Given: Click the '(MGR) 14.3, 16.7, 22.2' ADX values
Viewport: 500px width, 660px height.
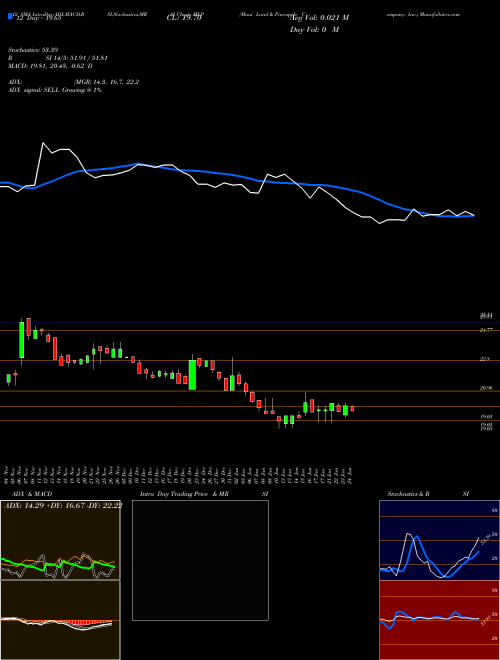Looking at the screenshot, I should coord(106,82).
